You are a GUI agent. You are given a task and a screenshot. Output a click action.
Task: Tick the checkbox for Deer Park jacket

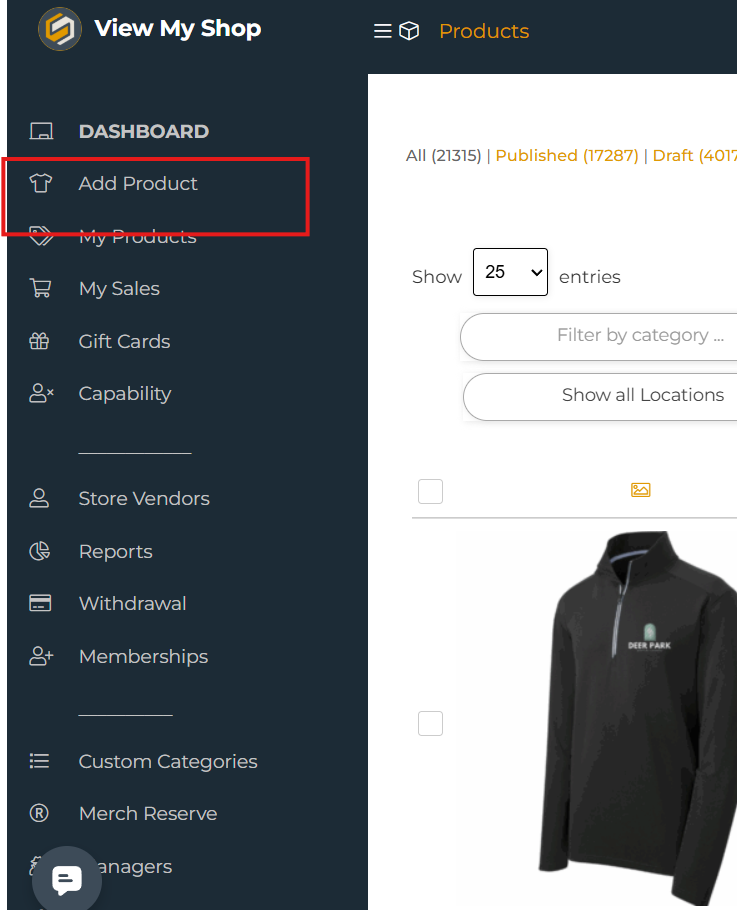(430, 723)
